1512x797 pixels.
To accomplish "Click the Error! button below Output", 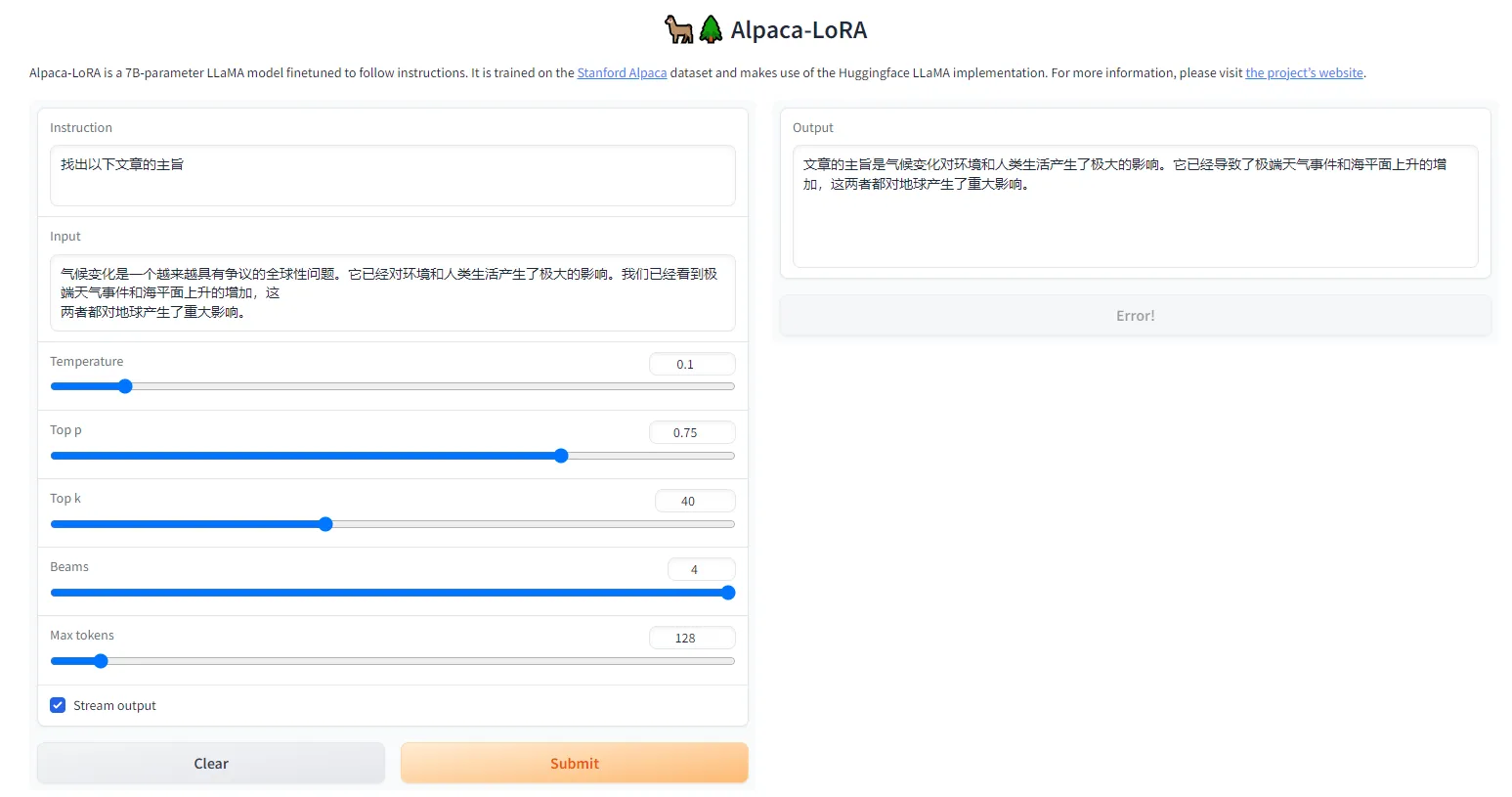I will pyautogui.click(x=1135, y=316).
